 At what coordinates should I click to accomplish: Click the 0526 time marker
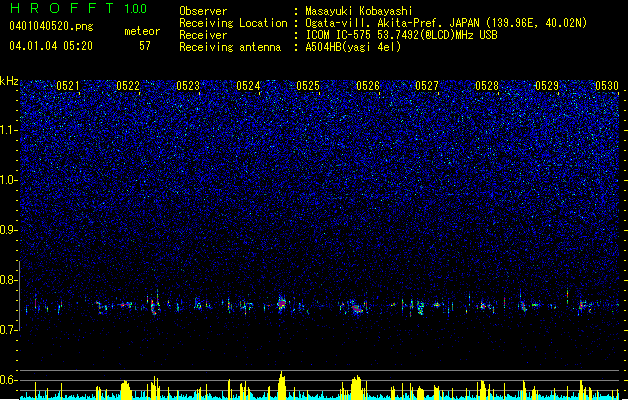[x=368, y=86]
